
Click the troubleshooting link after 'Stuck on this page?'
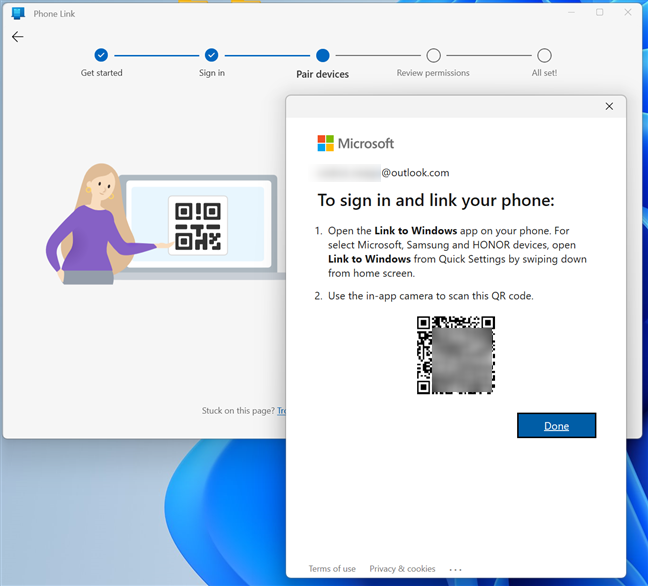click(281, 410)
